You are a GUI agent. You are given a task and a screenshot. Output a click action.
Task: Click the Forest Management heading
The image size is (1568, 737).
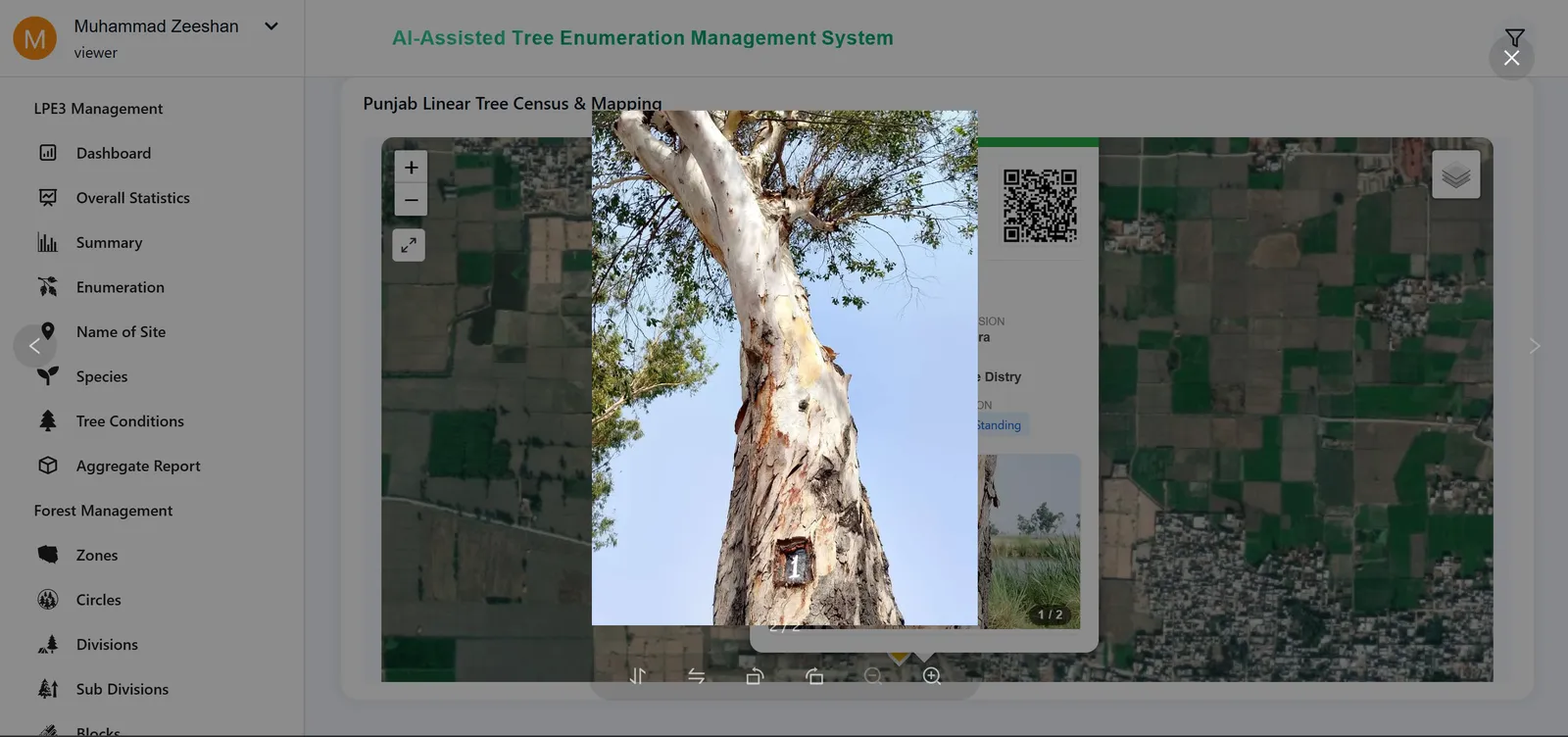coord(103,511)
